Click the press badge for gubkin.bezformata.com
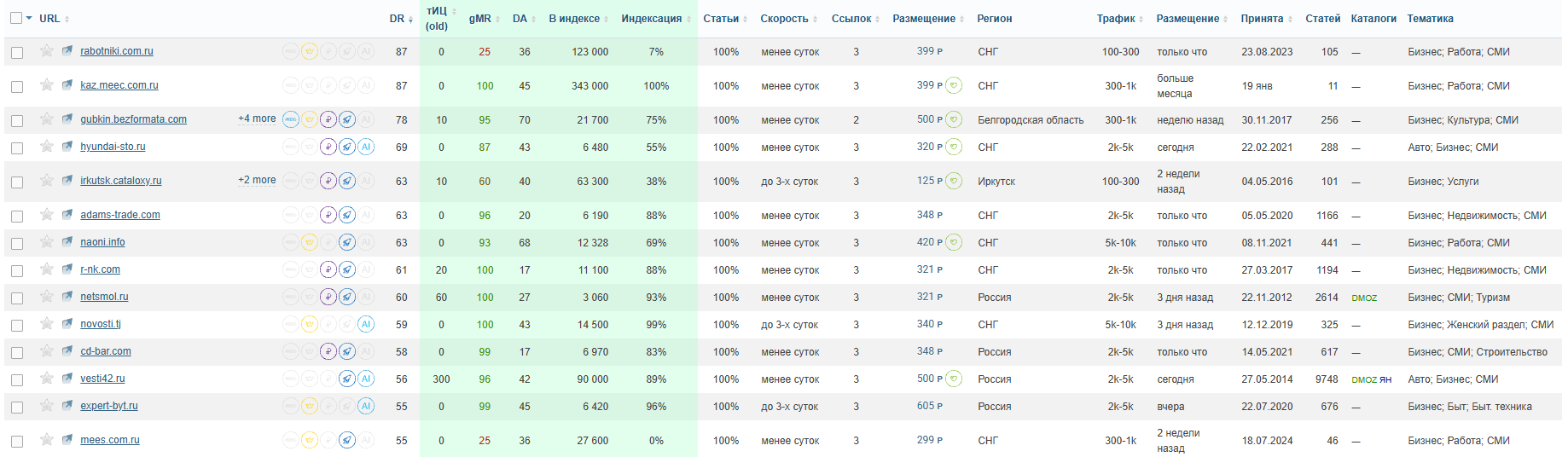This screenshot has width=1568, height=457. 291,119
